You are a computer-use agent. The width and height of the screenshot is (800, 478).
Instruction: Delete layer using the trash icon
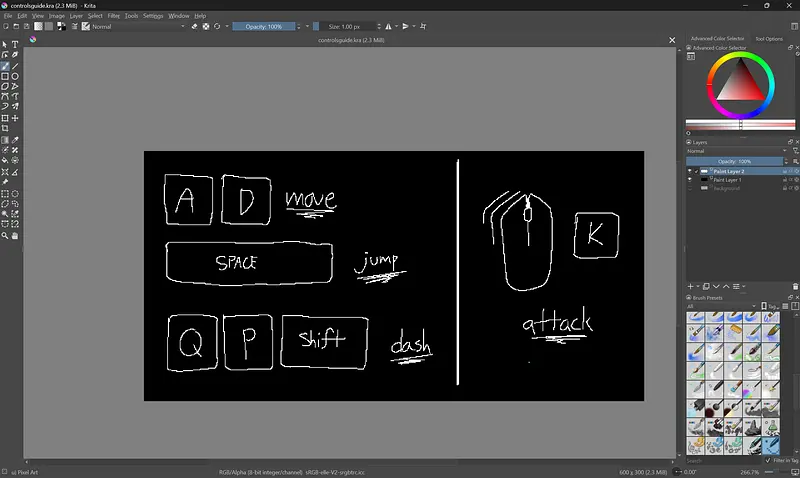[795, 286]
